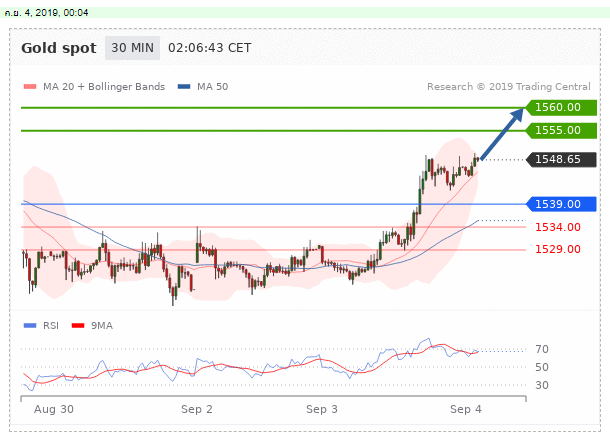Image resolution: width=610 pixels, height=441 pixels.
Task: Click the 9MA red legend swatch
Action: pos(78,326)
